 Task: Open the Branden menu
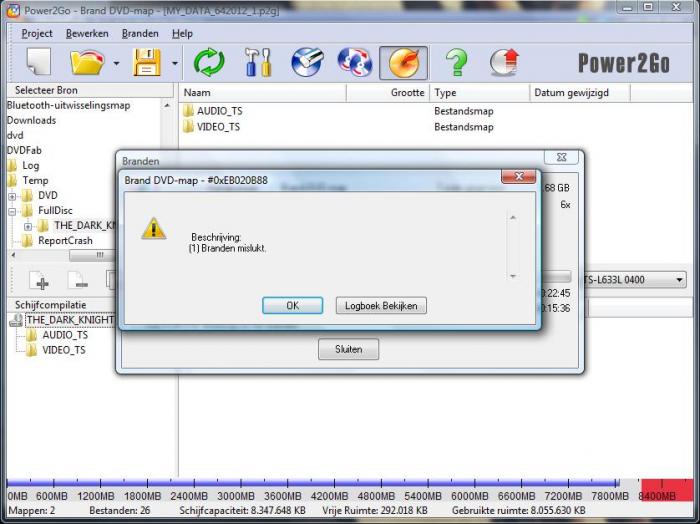tap(140, 33)
